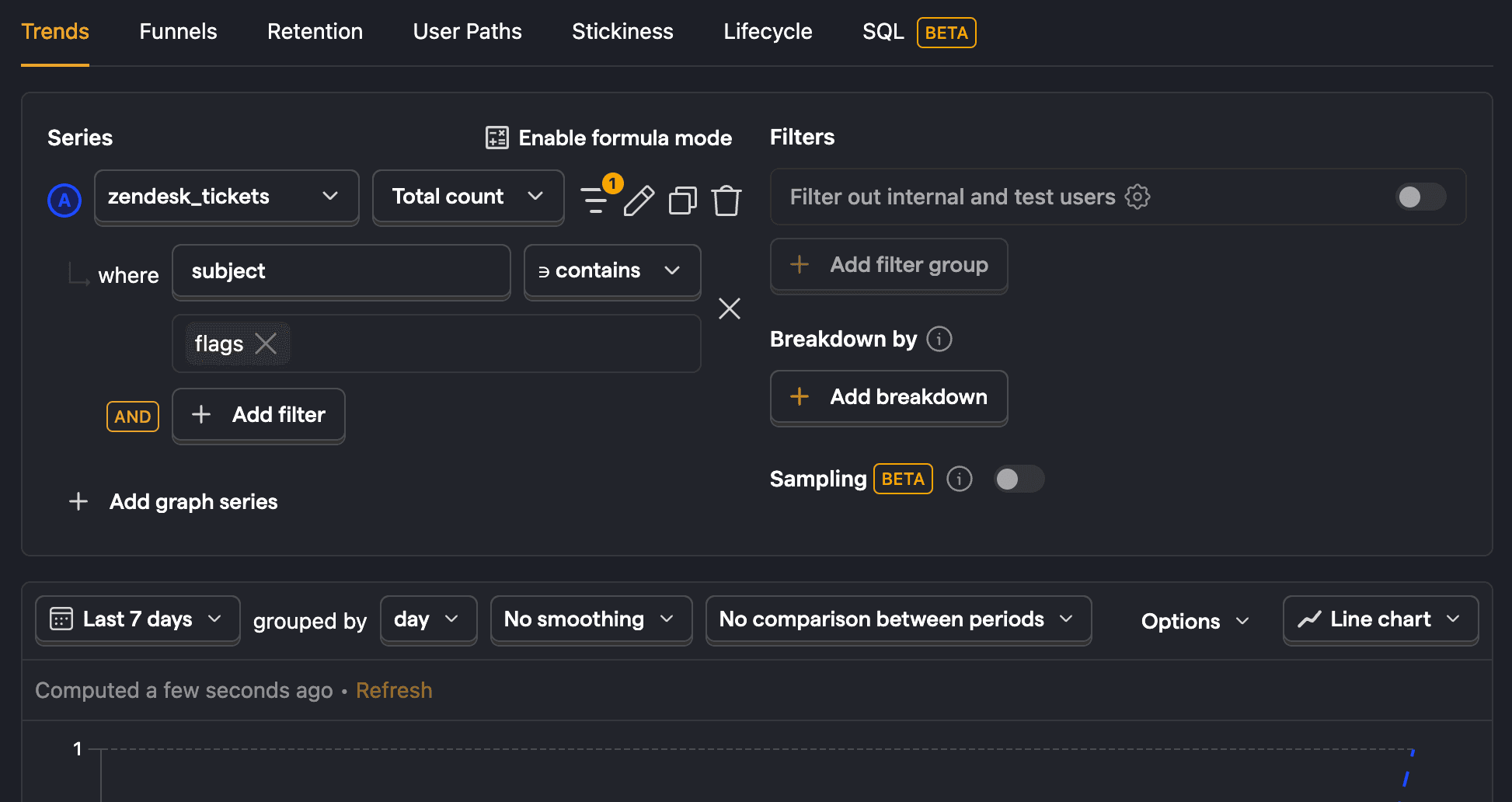Screen dimensions: 1512x802
Task: Open the SQL beta tab
Action: (919, 32)
